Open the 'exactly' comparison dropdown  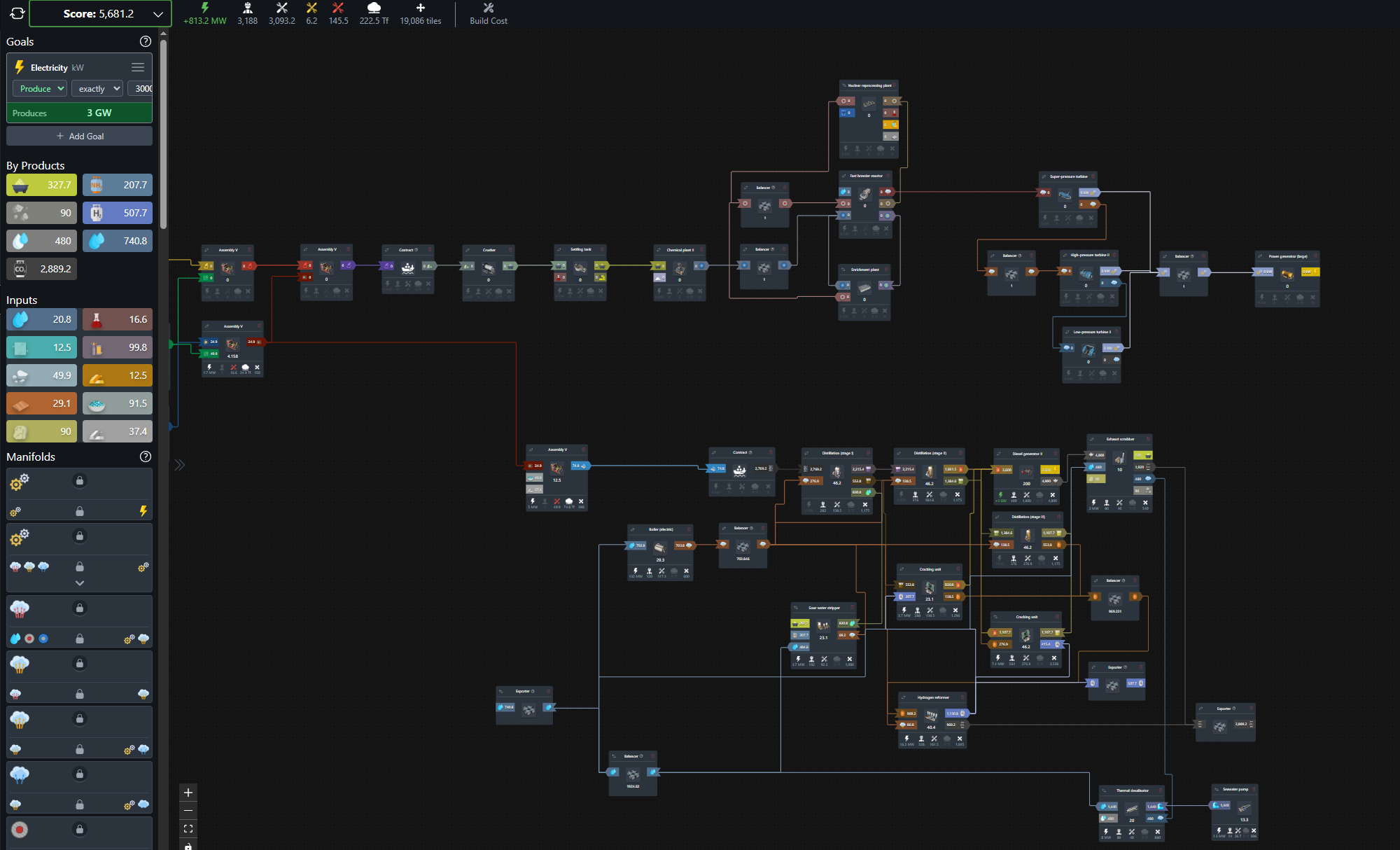click(98, 88)
